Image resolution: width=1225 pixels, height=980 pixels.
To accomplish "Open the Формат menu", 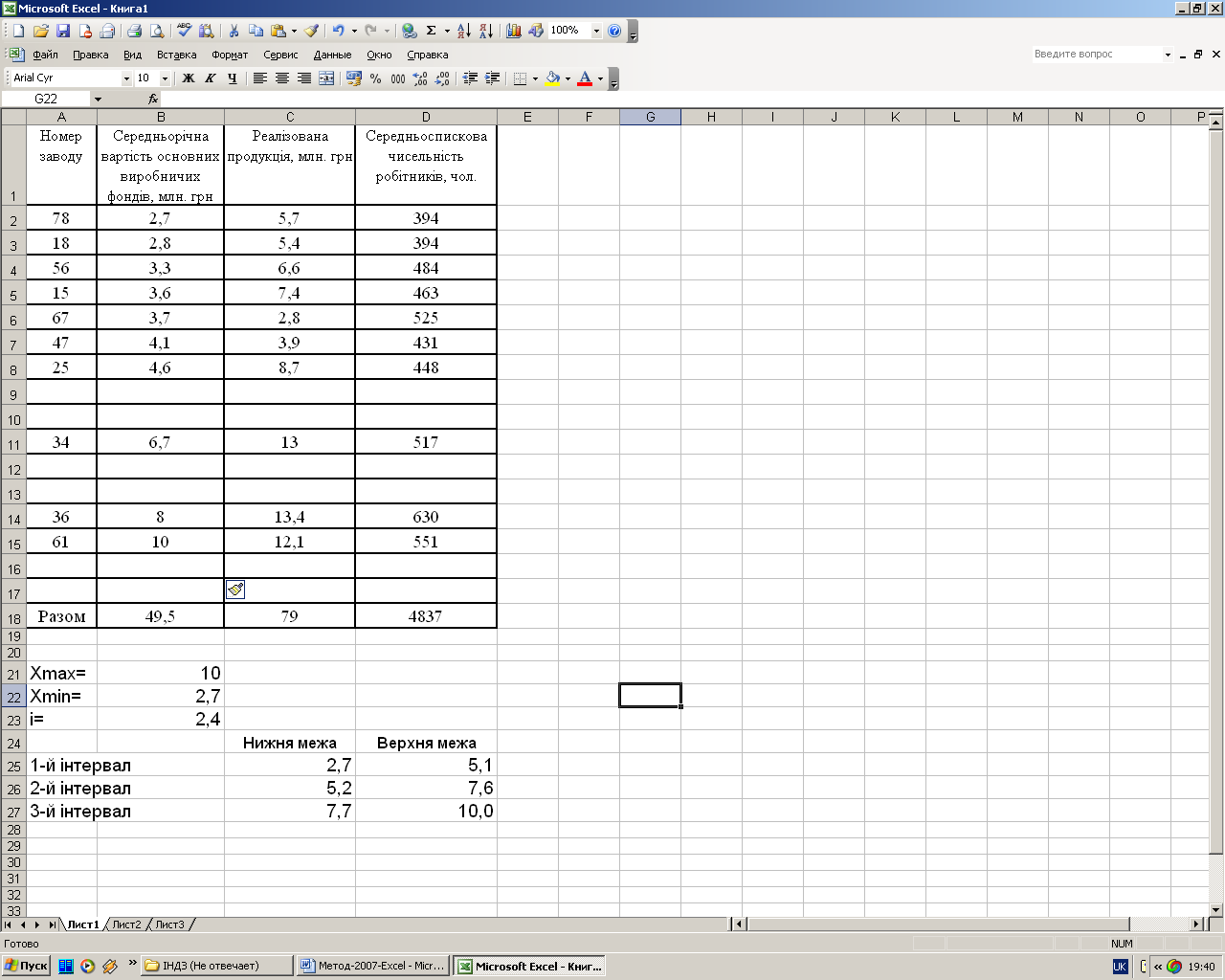I will click(230, 55).
